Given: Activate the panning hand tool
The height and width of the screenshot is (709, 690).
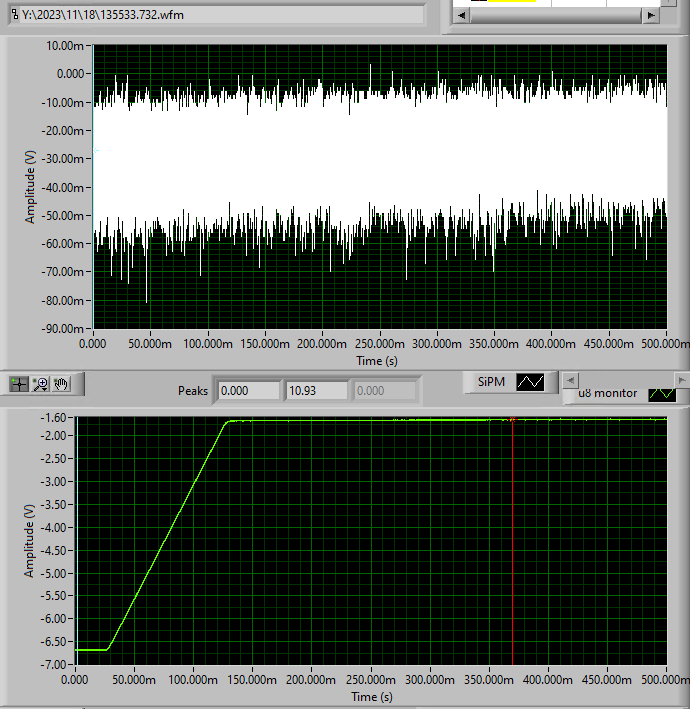Looking at the screenshot, I should [x=61, y=384].
